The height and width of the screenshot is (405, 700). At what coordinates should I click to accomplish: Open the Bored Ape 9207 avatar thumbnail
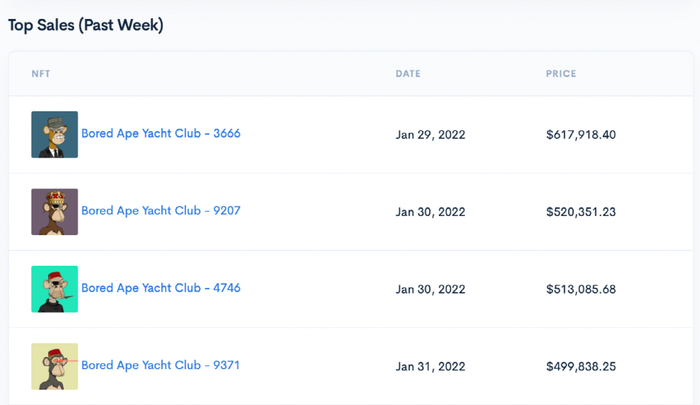point(54,212)
